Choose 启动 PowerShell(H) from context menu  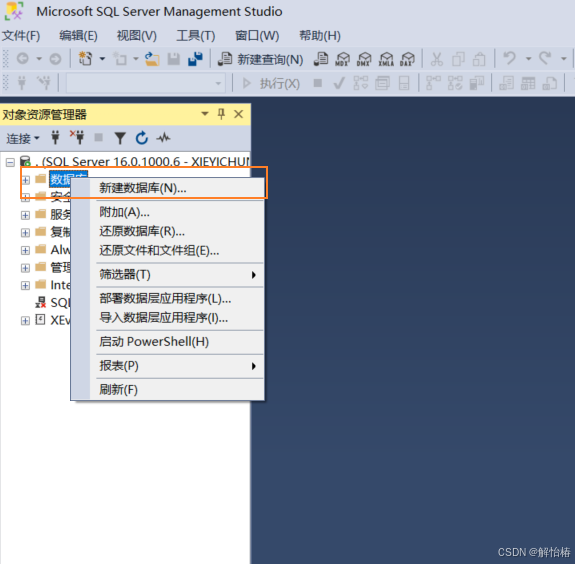click(x=168, y=342)
